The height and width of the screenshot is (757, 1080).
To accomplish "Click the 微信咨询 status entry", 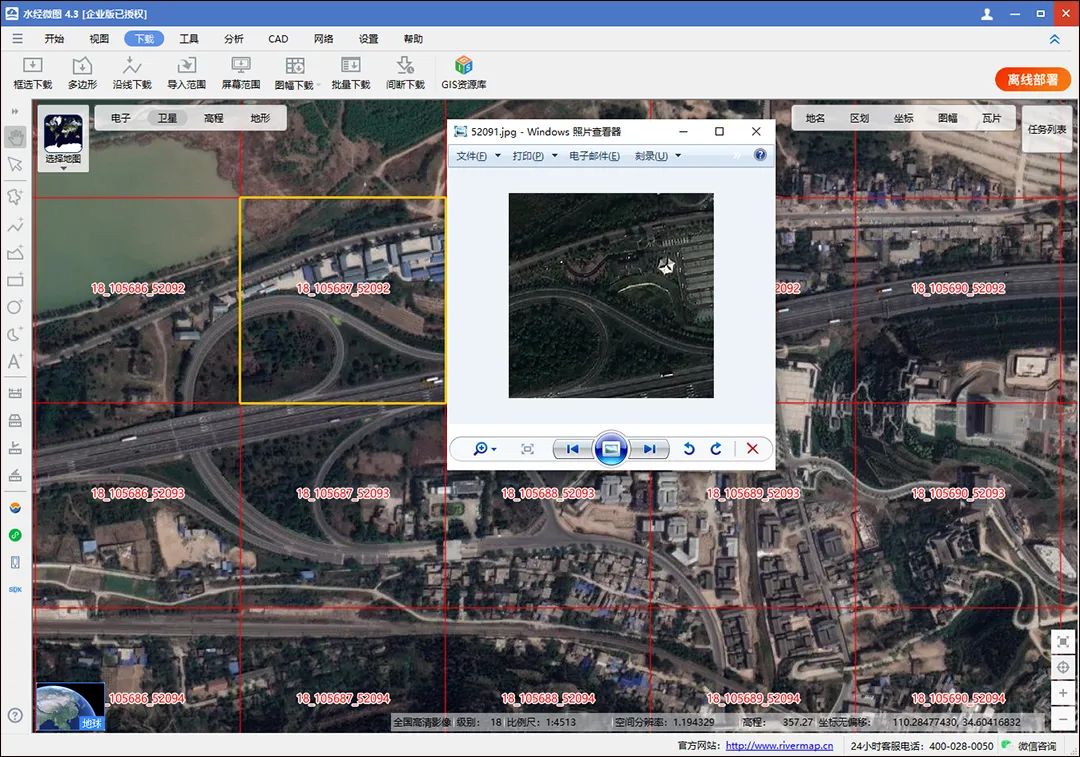I will [1030, 746].
